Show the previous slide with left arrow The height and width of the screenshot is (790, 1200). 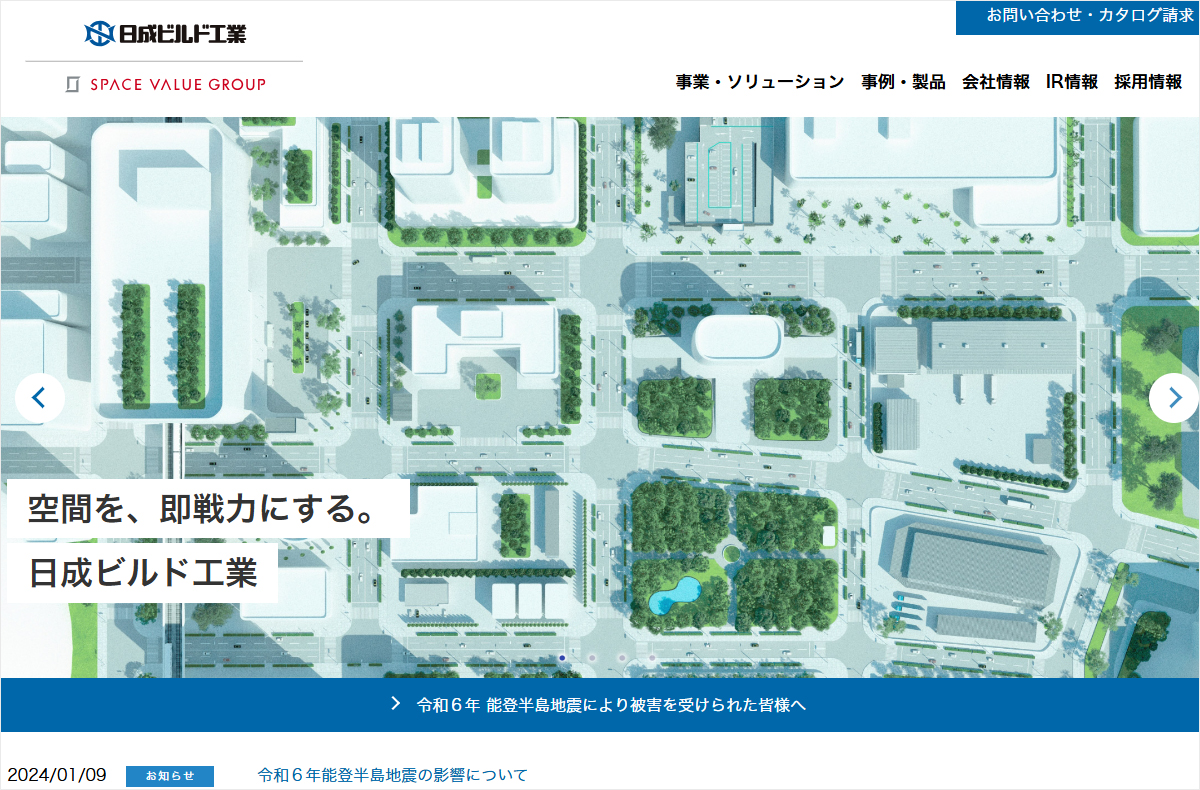(40, 398)
